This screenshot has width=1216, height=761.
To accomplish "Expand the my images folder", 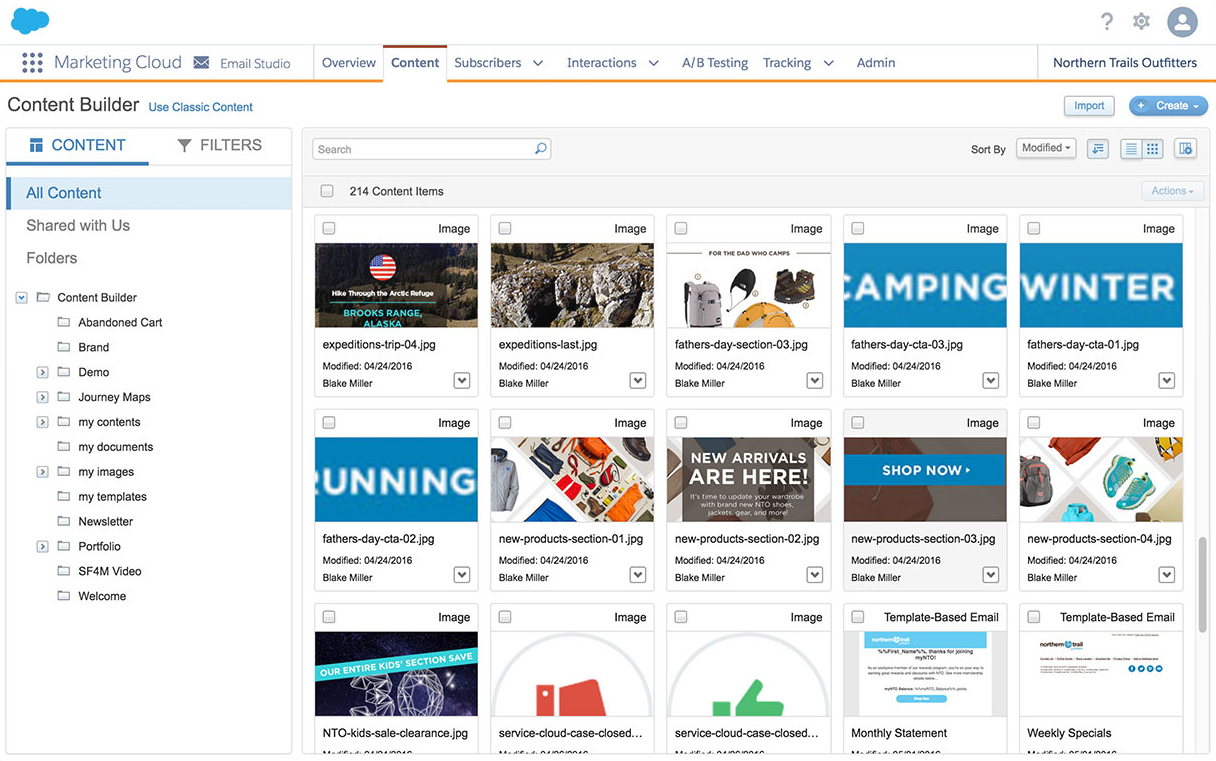I will [42, 471].
